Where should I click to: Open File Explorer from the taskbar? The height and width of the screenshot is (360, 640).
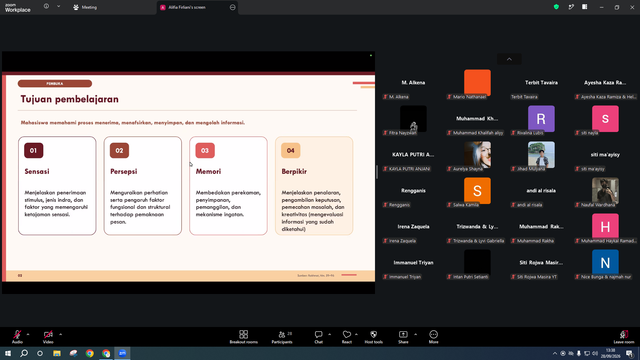coord(57,353)
